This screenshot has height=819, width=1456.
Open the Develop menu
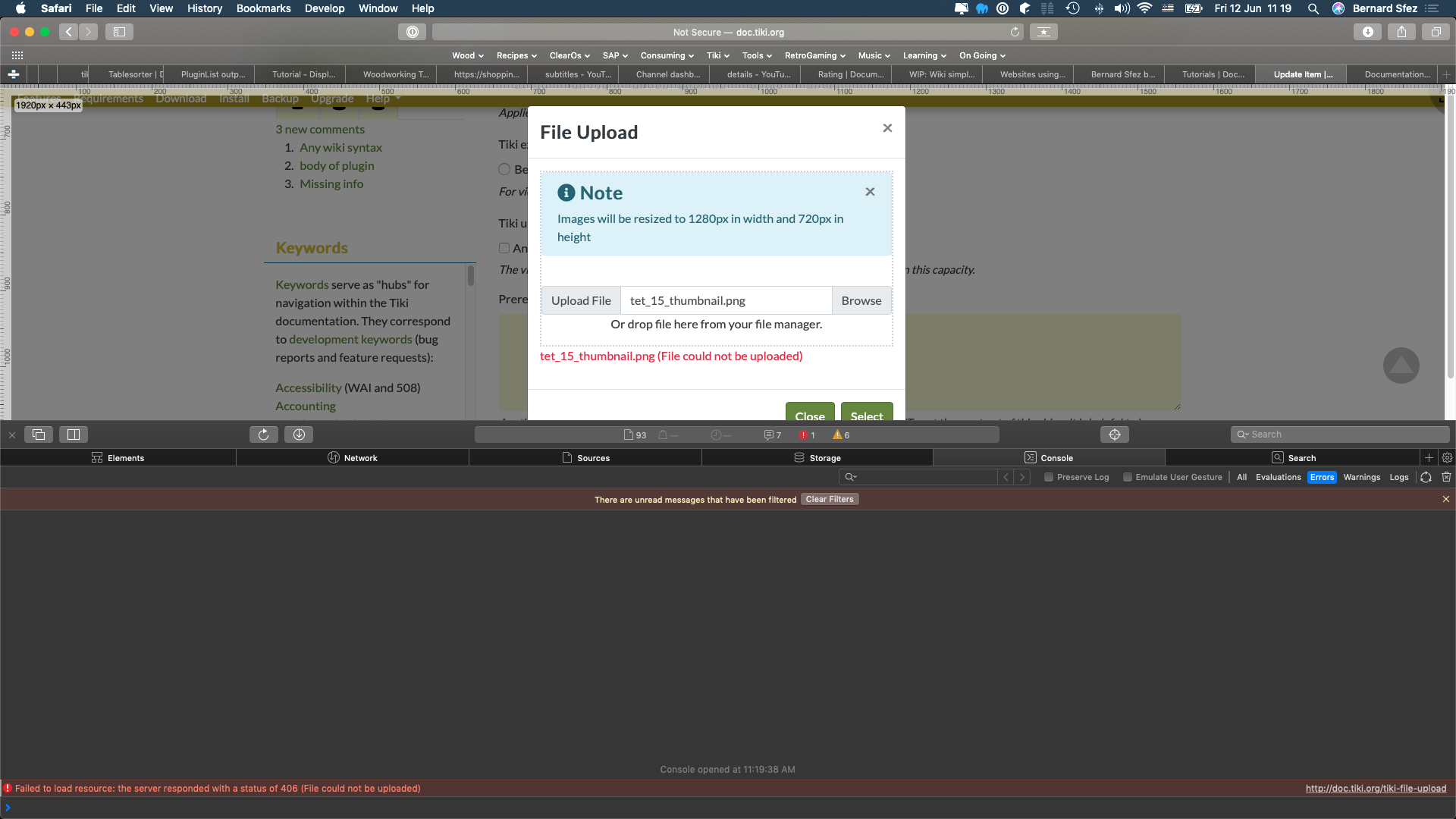(x=325, y=8)
